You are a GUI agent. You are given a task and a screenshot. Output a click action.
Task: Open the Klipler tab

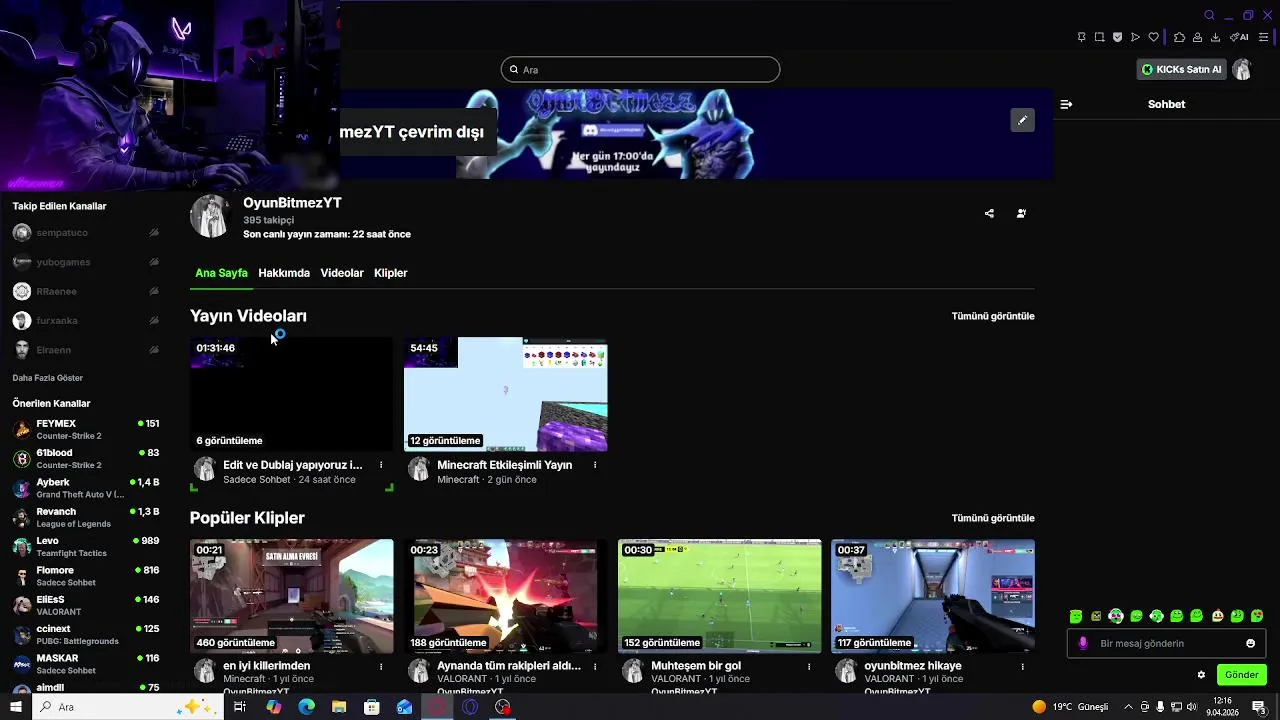click(x=390, y=273)
